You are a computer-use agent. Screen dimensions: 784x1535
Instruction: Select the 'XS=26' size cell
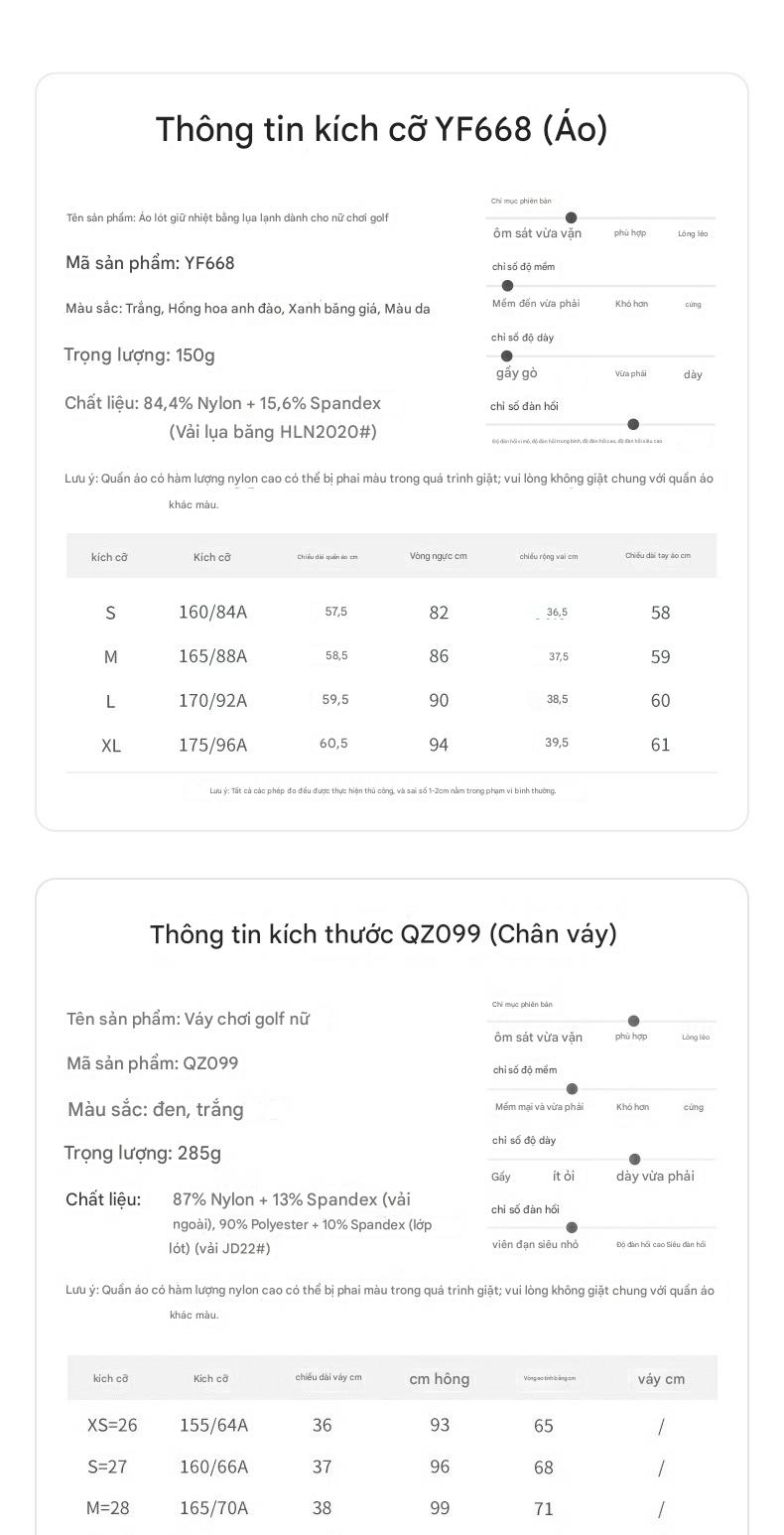click(x=112, y=1425)
